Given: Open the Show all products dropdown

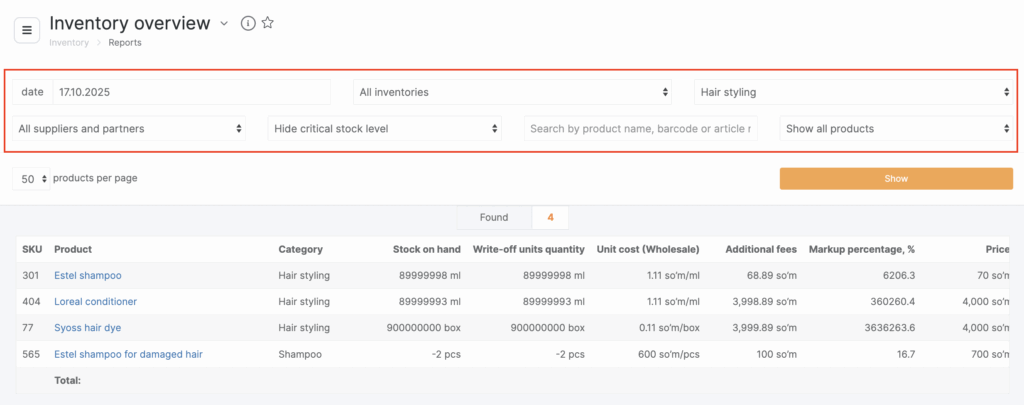Looking at the screenshot, I should (x=898, y=129).
